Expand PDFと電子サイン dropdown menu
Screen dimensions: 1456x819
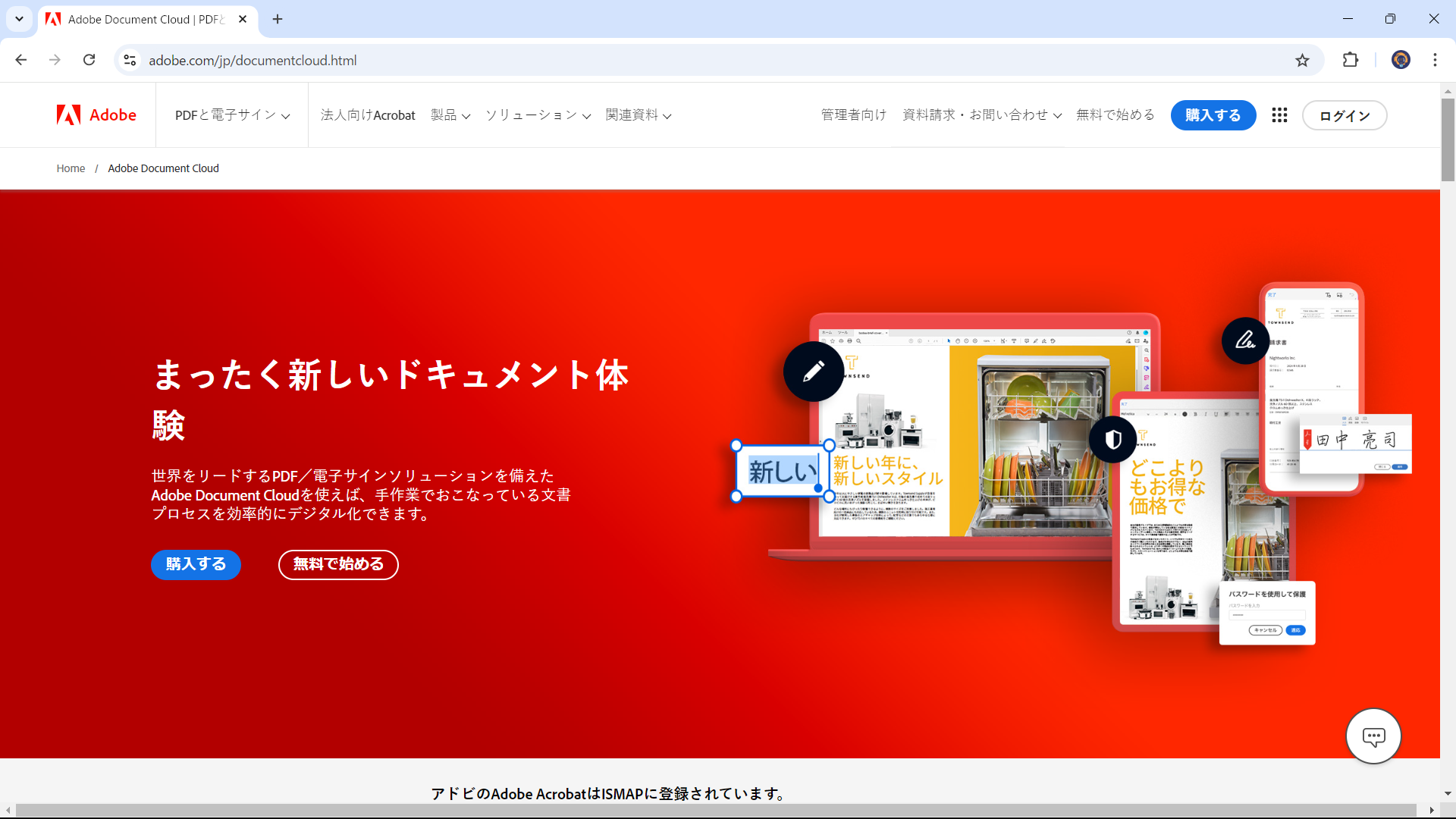coord(232,115)
